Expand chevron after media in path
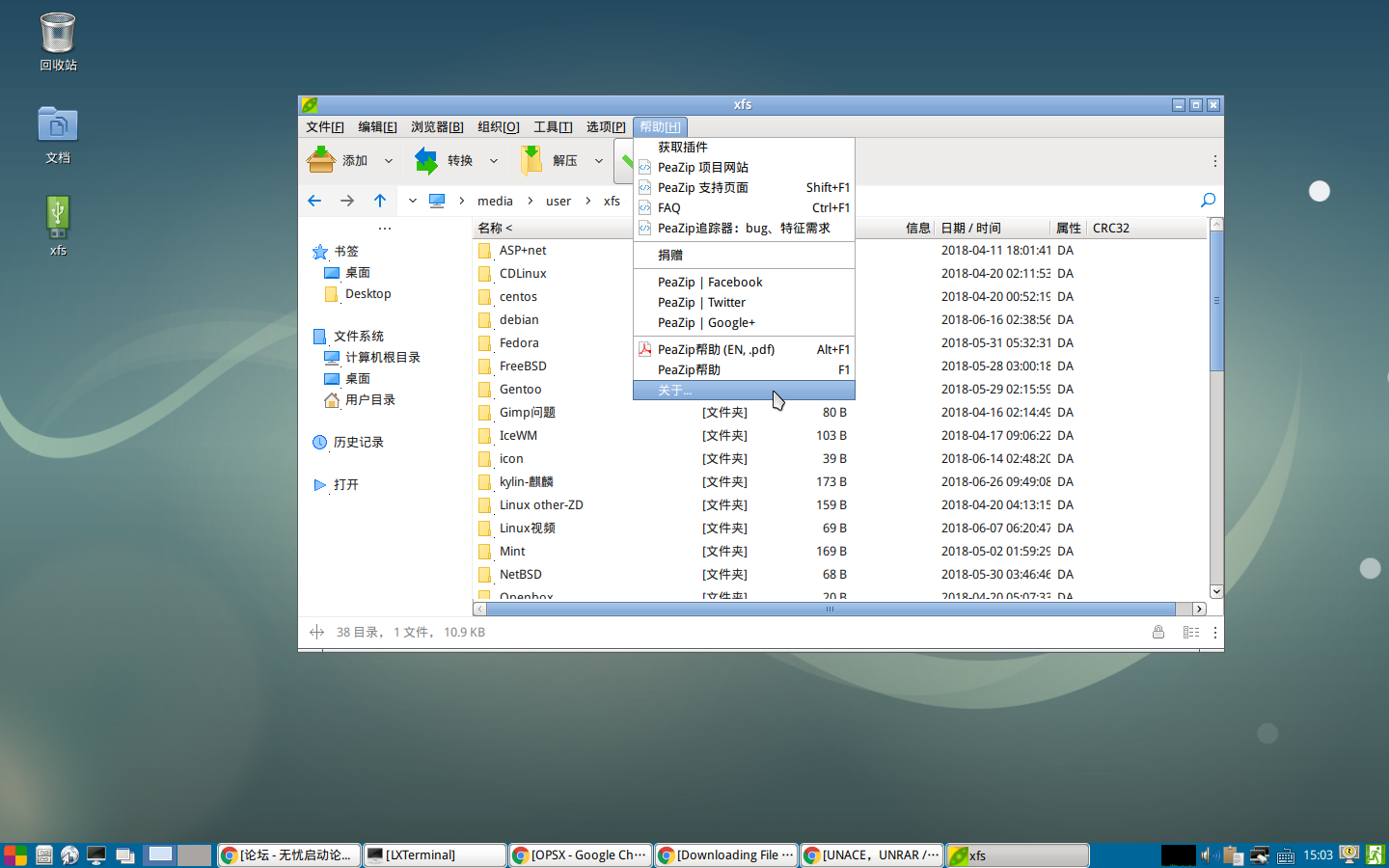This screenshot has height=868, width=1389. point(530,201)
